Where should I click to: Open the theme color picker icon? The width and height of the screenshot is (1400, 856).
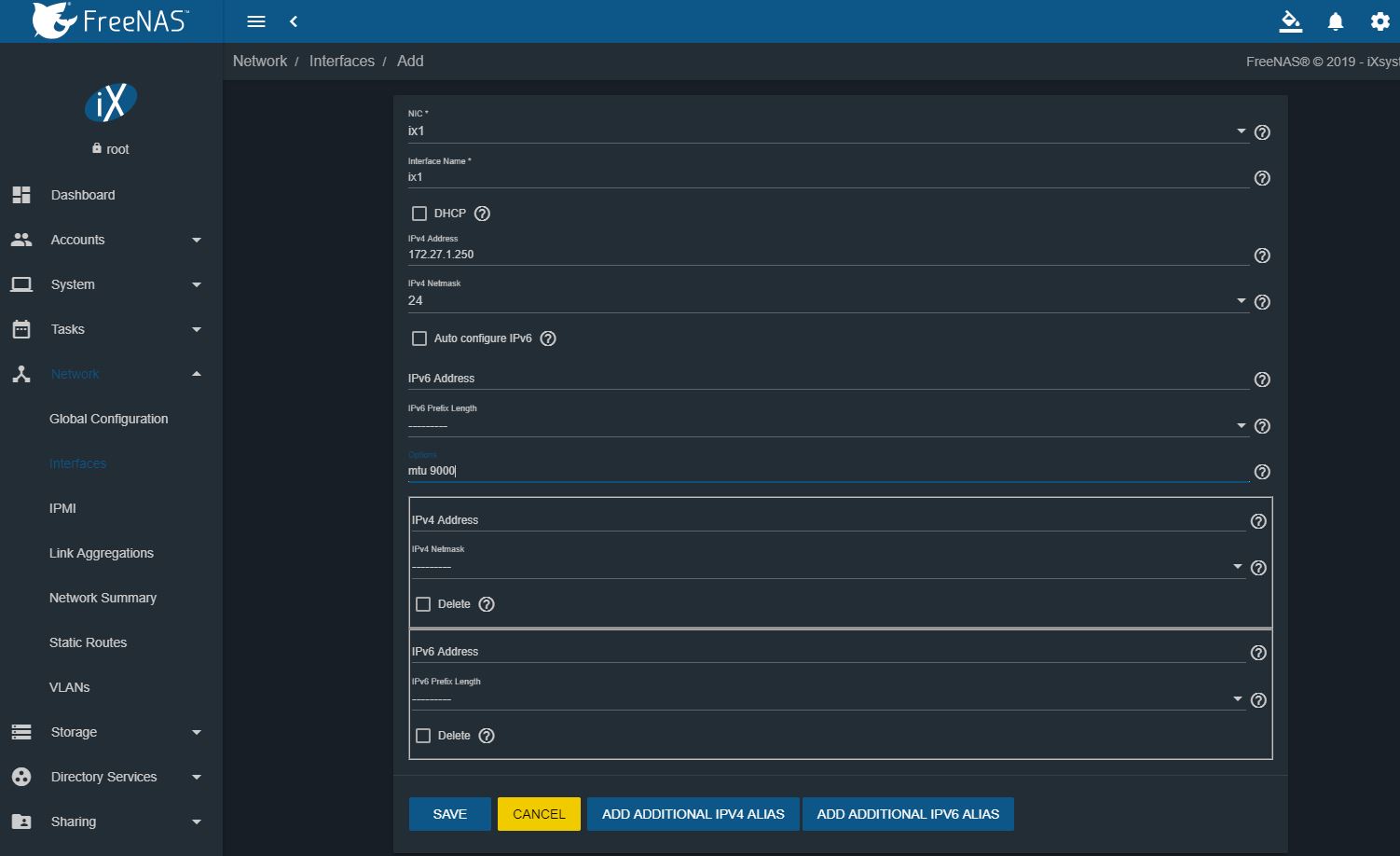(x=1290, y=21)
